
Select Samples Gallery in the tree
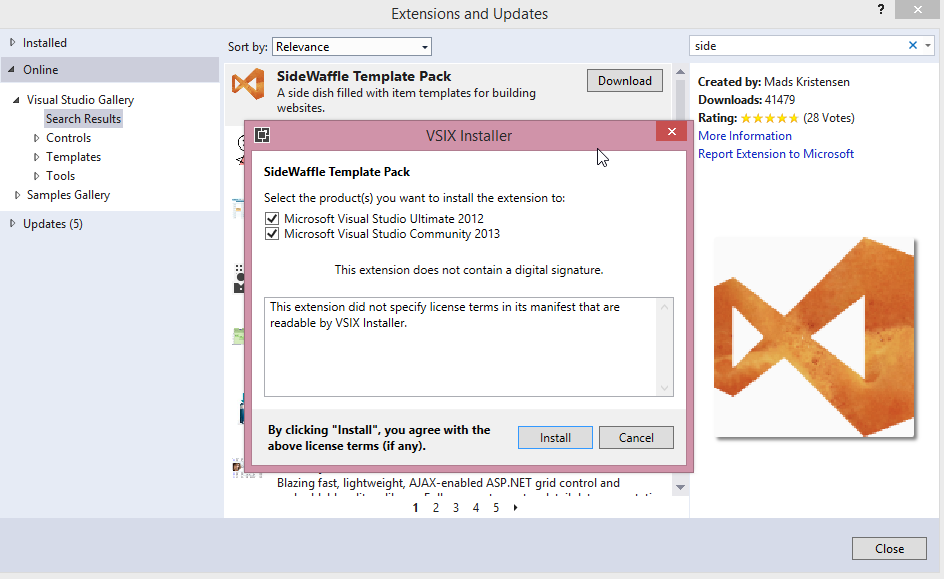pos(69,195)
